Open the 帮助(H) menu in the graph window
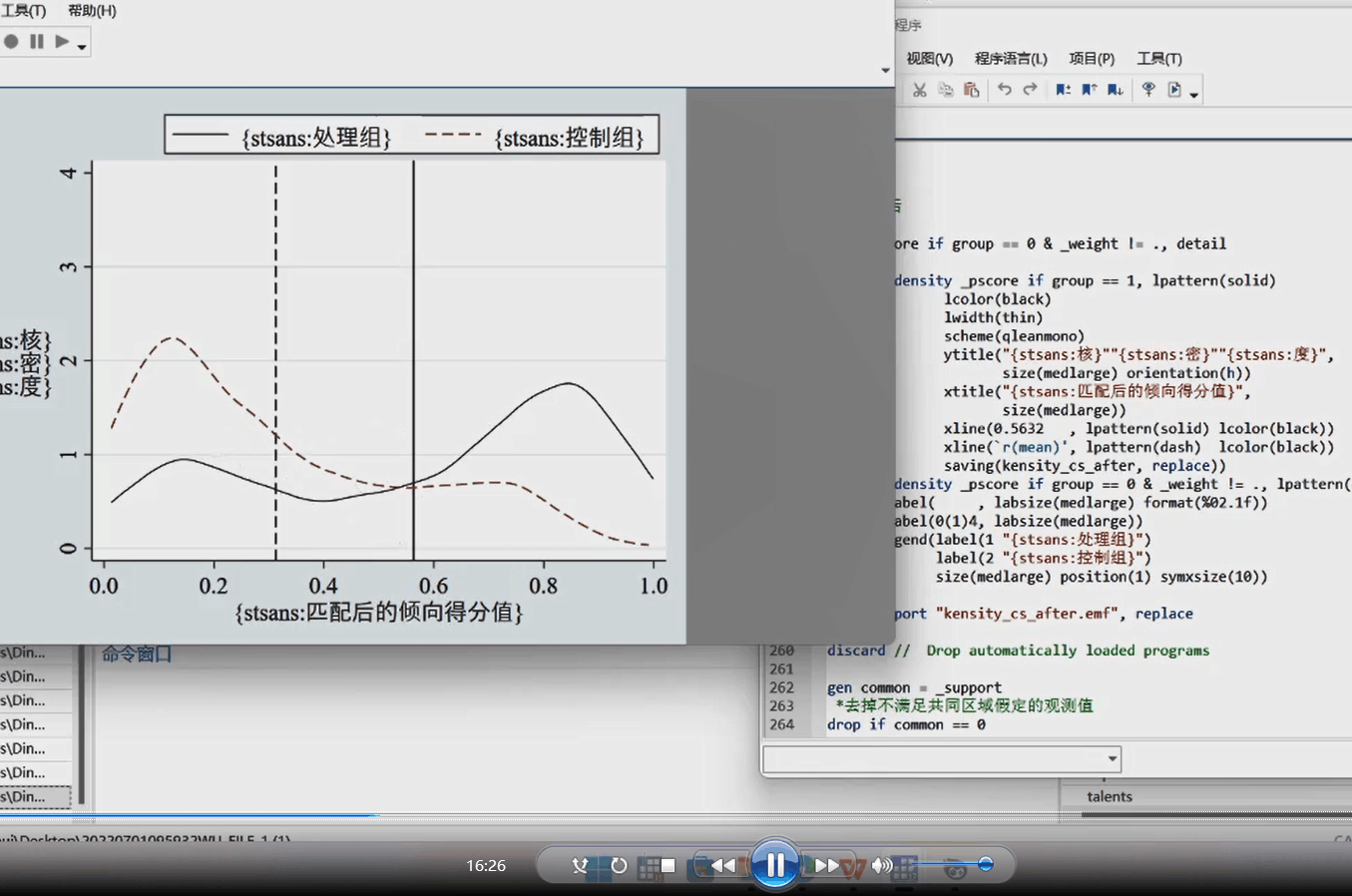This screenshot has width=1352, height=896. click(92, 10)
